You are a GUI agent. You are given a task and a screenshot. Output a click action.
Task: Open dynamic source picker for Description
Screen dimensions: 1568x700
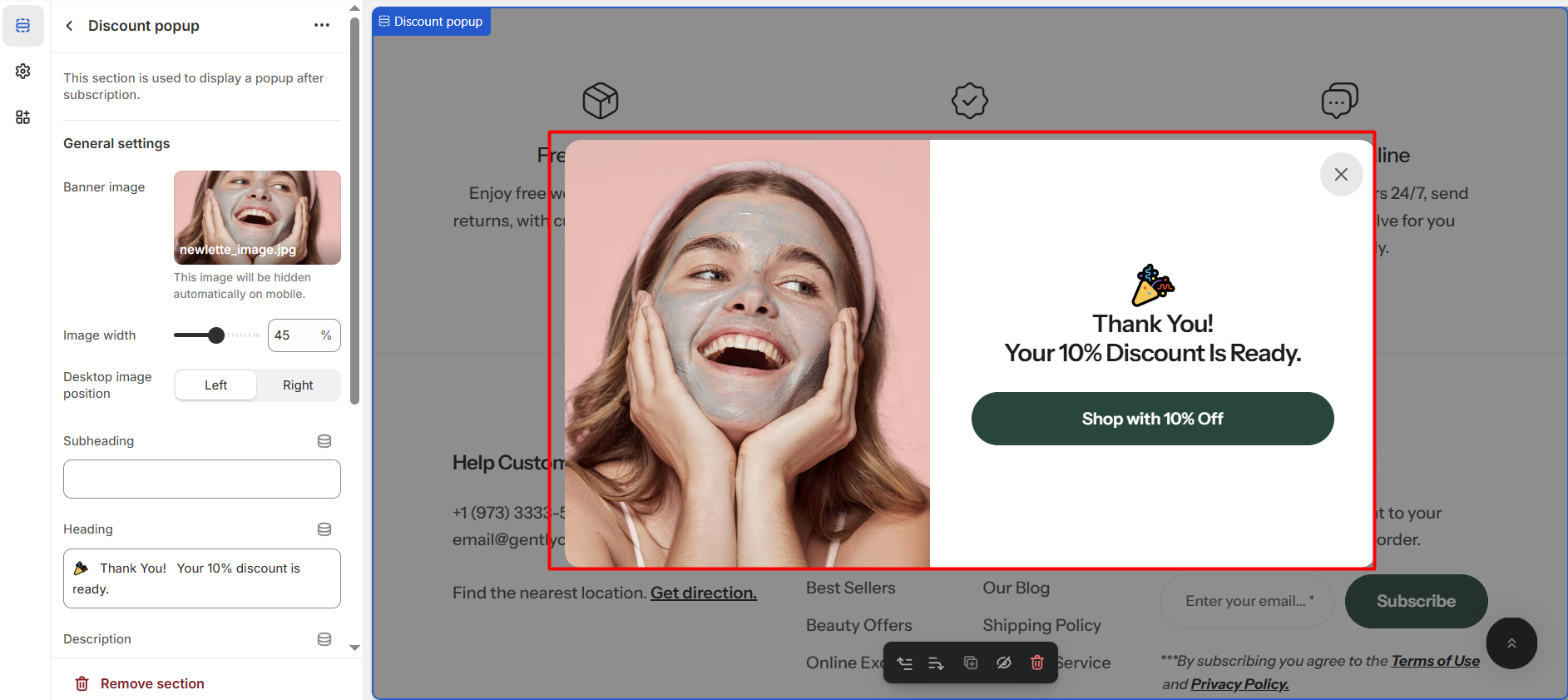[324, 639]
